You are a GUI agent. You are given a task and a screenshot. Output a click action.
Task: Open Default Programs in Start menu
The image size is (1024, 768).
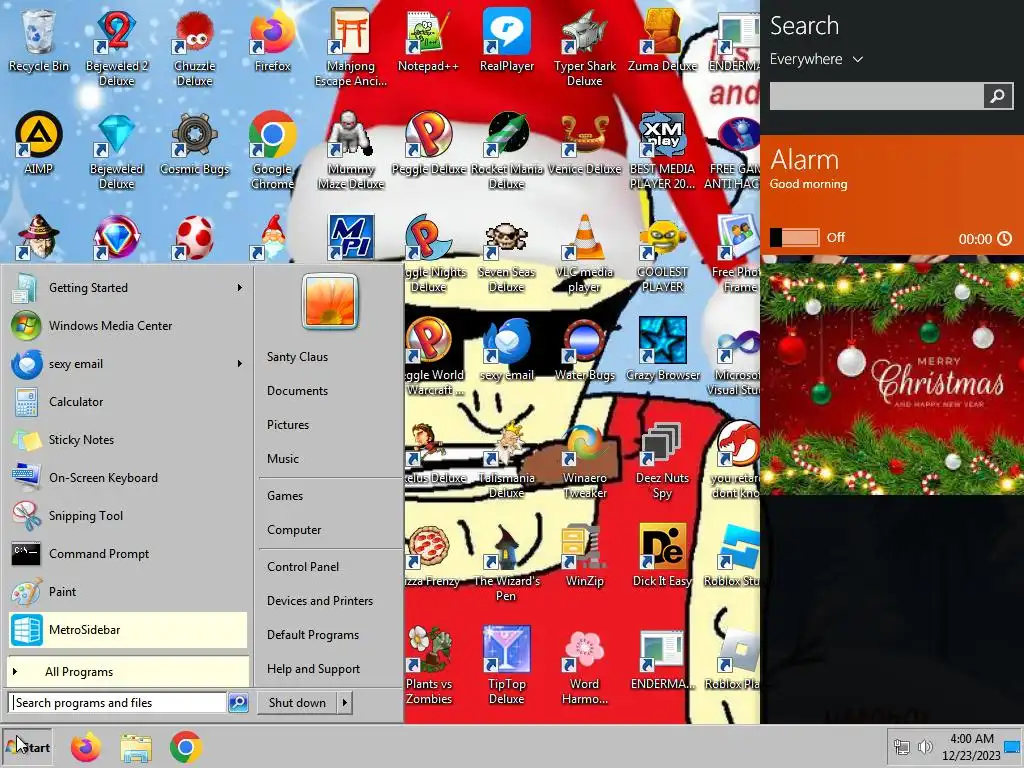point(313,635)
